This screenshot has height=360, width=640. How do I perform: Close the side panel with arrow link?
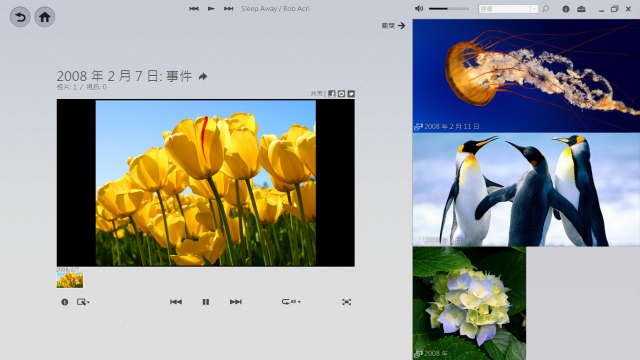(393, 26)
